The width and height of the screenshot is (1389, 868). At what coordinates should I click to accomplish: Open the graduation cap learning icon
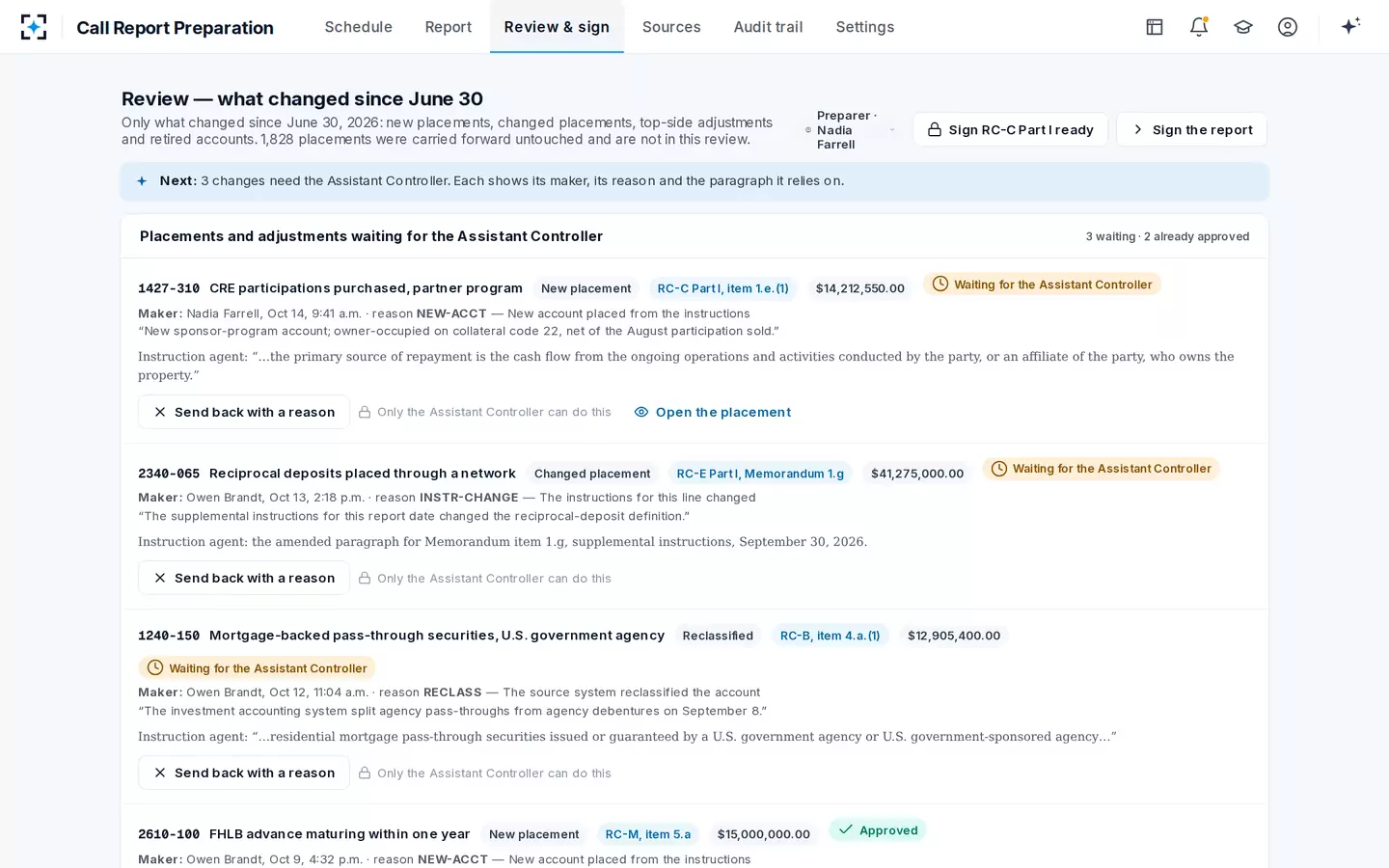point(1243,27)
